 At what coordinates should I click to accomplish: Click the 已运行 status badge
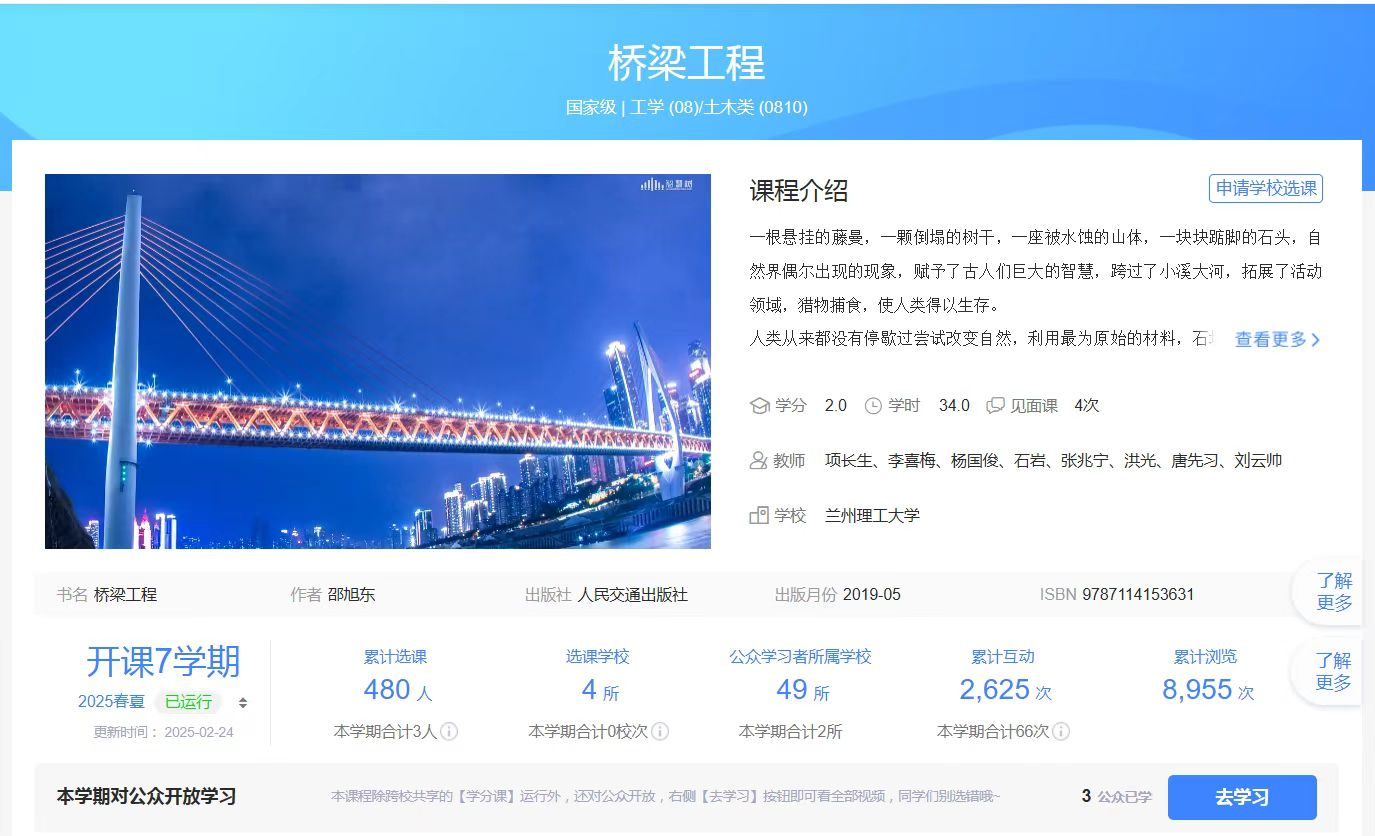(x=188, y=701)
